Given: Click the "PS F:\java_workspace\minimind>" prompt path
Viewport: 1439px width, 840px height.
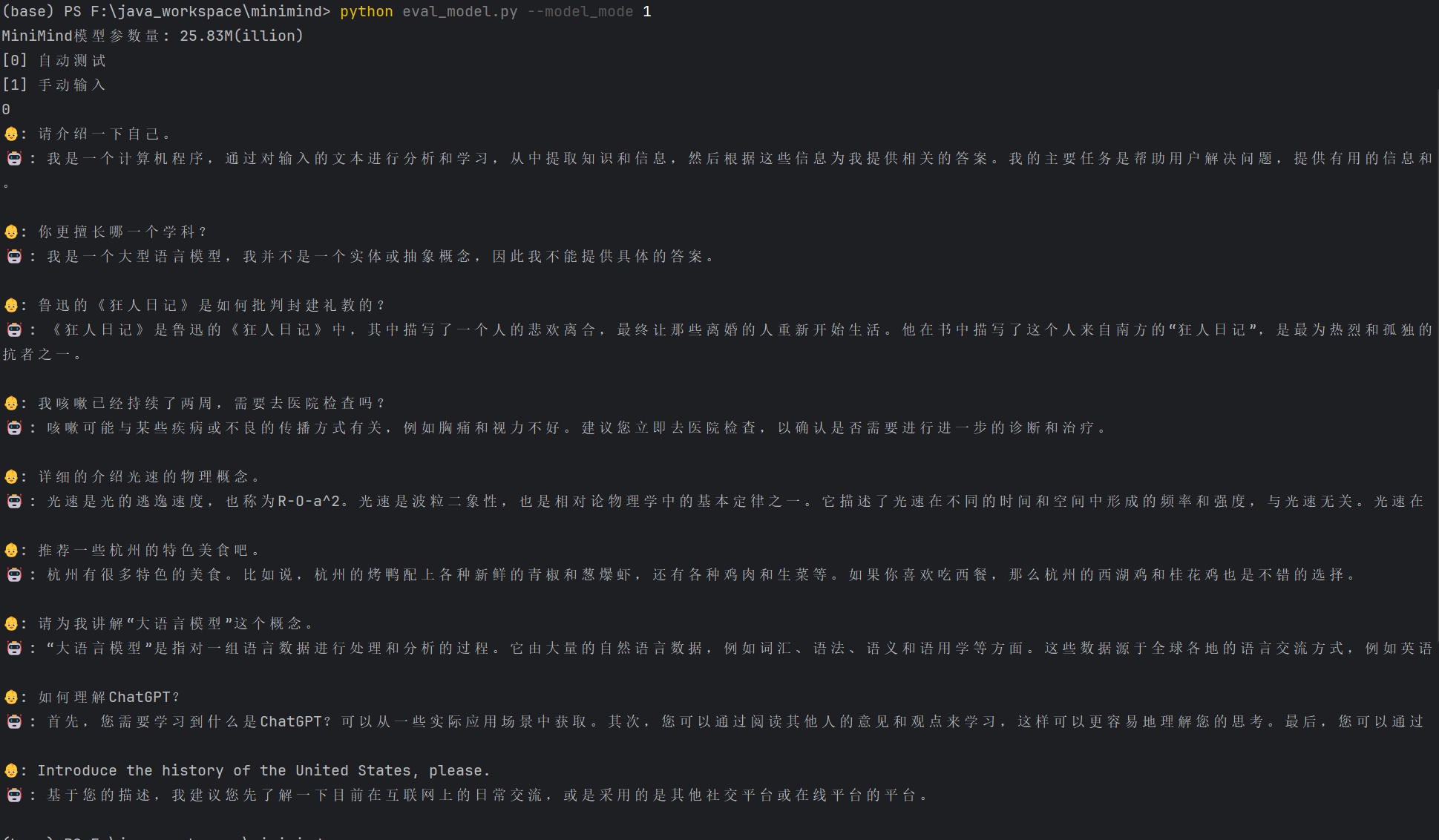Looking at the screenshot, I should 197,12.
